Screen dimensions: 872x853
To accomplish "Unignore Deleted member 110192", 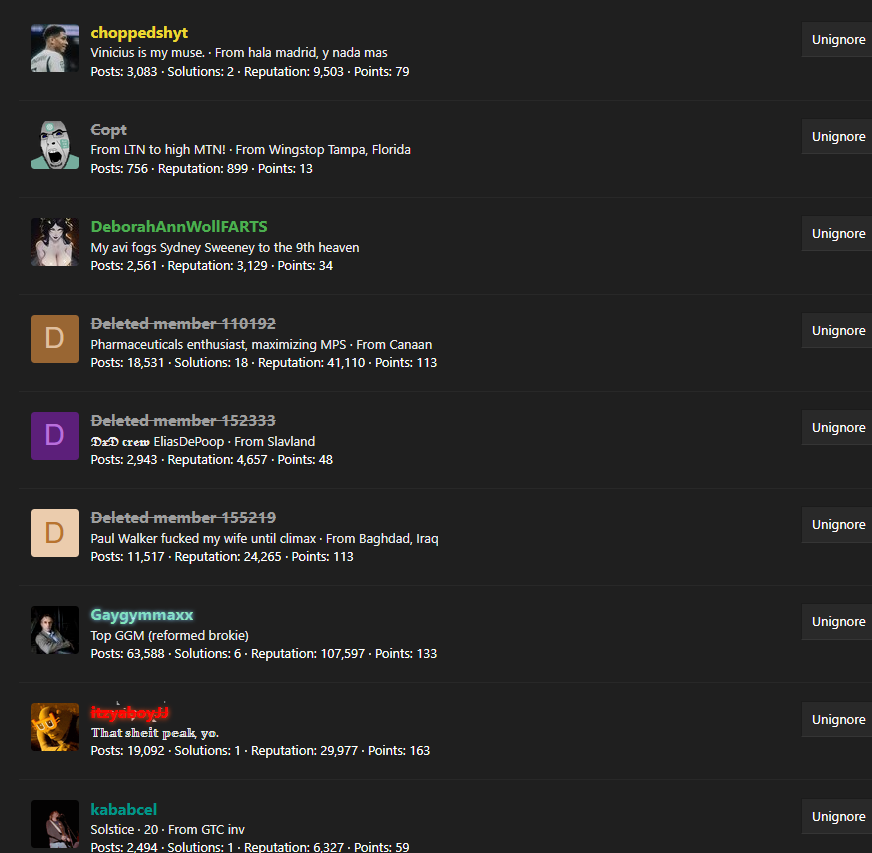I will 837,330.
